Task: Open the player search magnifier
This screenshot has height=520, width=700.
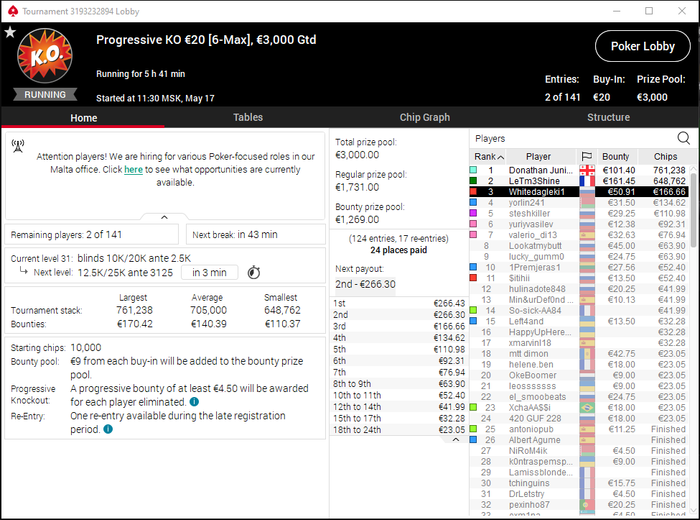Action: pos(683,138)
